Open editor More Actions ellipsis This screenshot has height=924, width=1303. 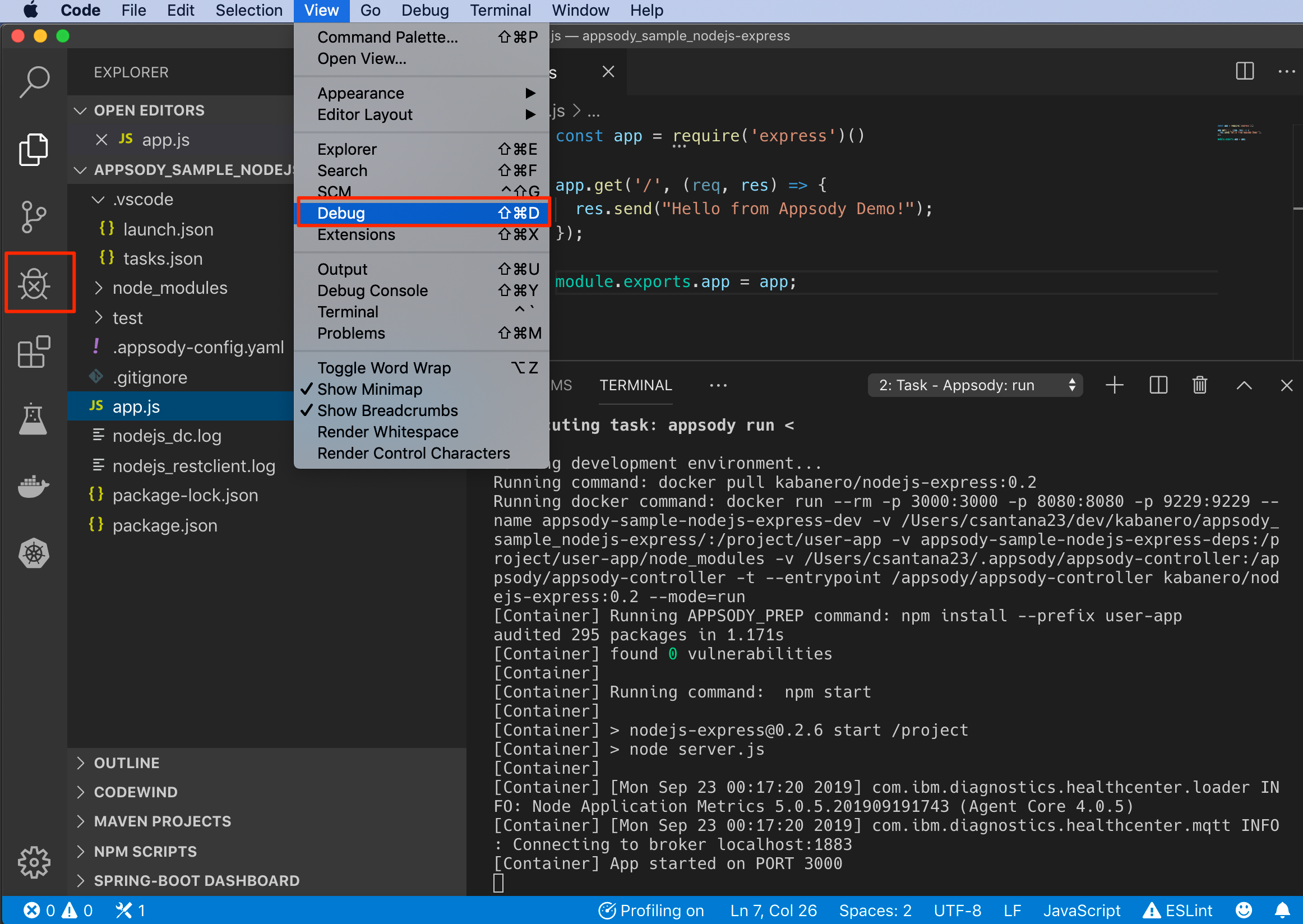click(1287, 71)
